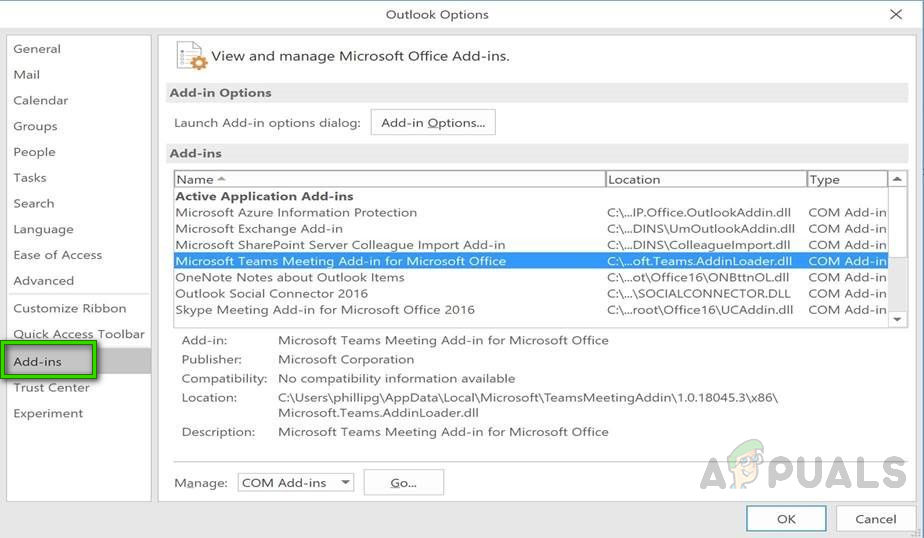The image size is (924, 538).
Task: Open Quick Access Toolbar settings
Action: point(79,335)
